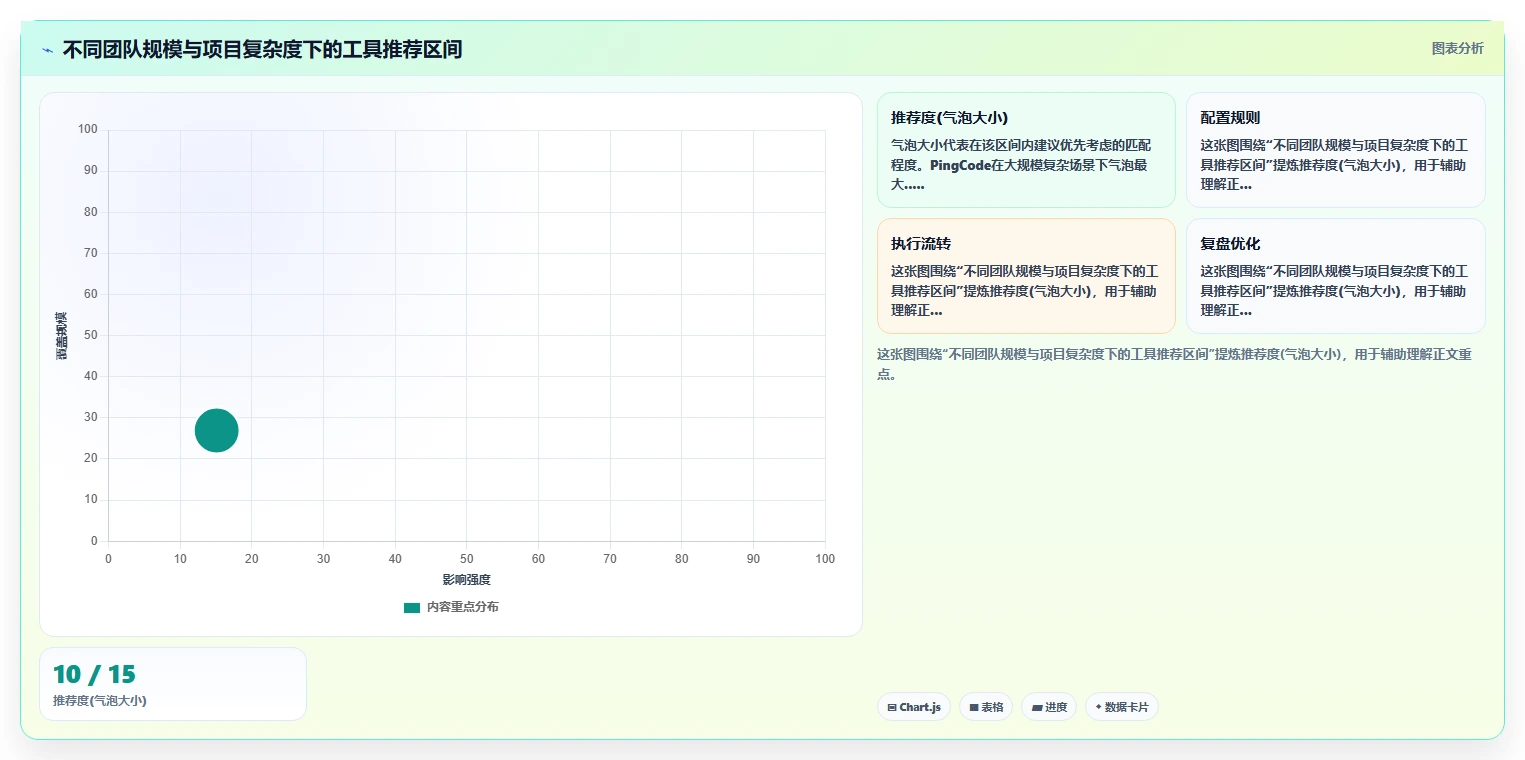Select the 数据卡片 tag
The image size is (1525, 760).
(x=1122, y=707)
